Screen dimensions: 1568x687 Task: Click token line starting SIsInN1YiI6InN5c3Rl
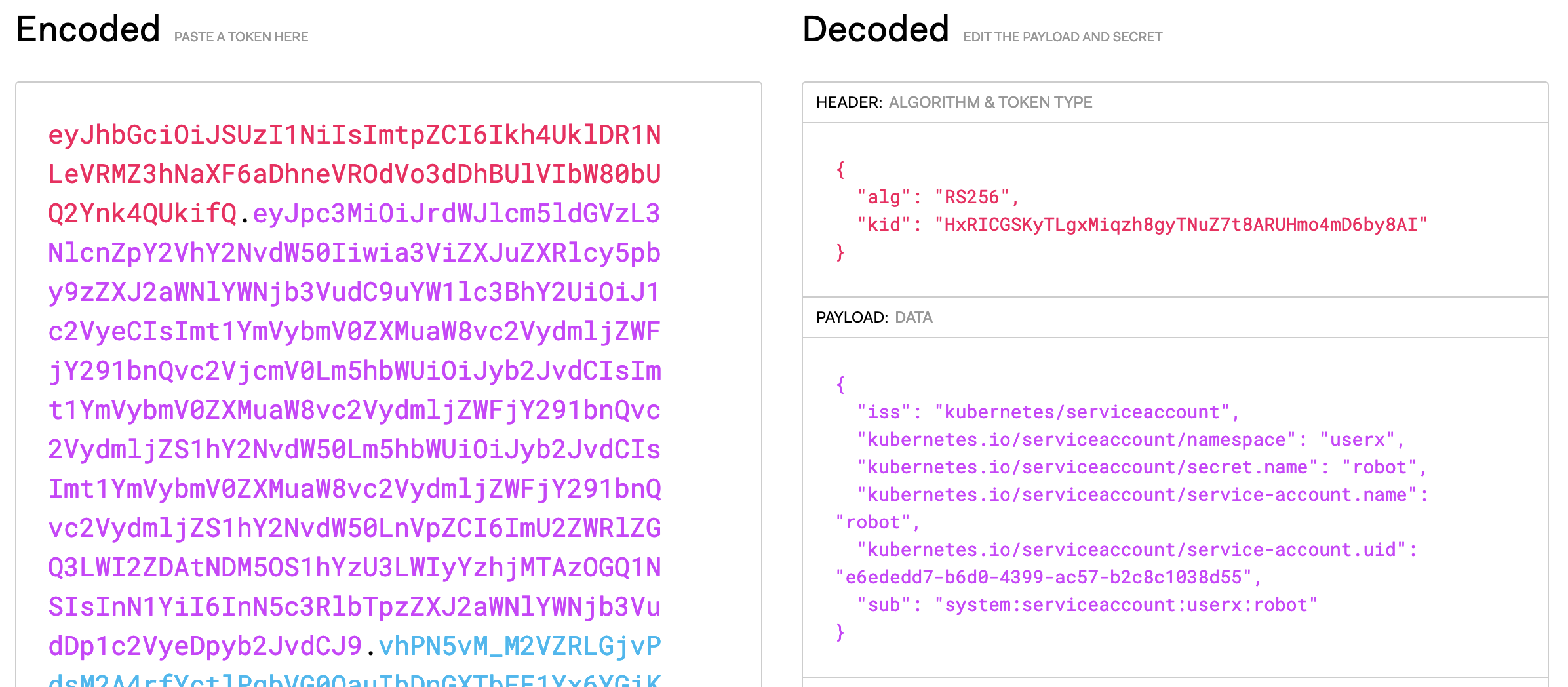click(x=355, y=607)
